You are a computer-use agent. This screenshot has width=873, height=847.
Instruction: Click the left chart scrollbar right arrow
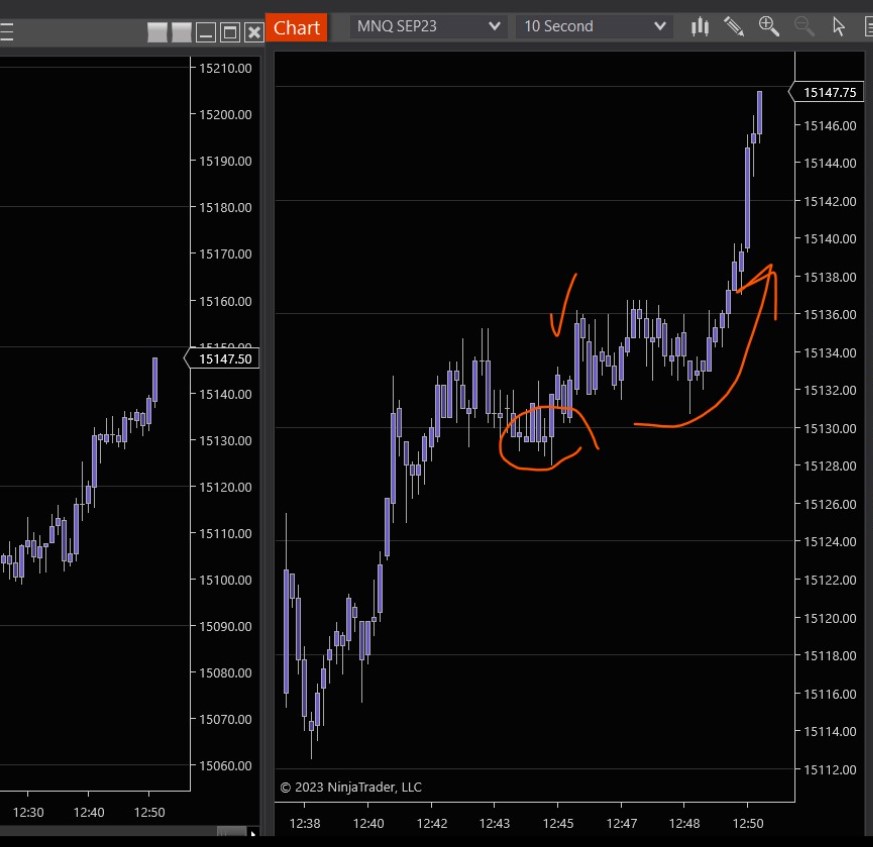pos(253,833)
